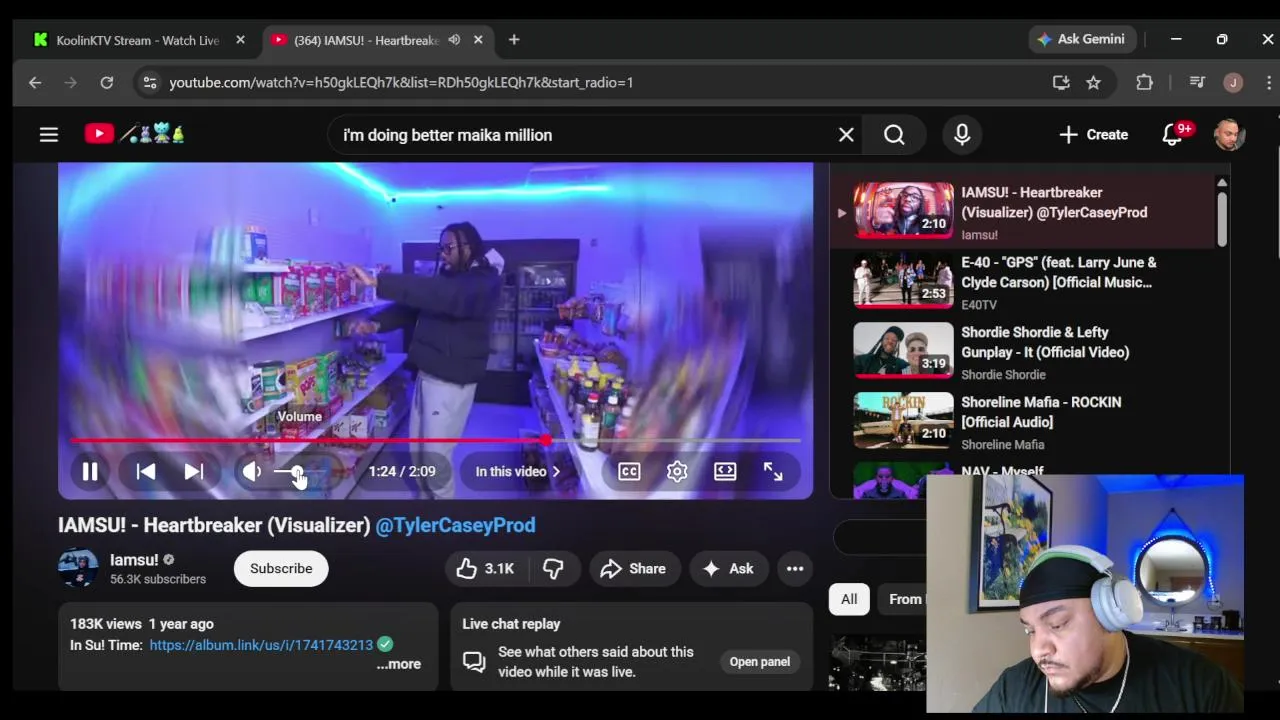Open the Iamsu! channel name link
Screen dimensions: 1280x720
(134, 560)
